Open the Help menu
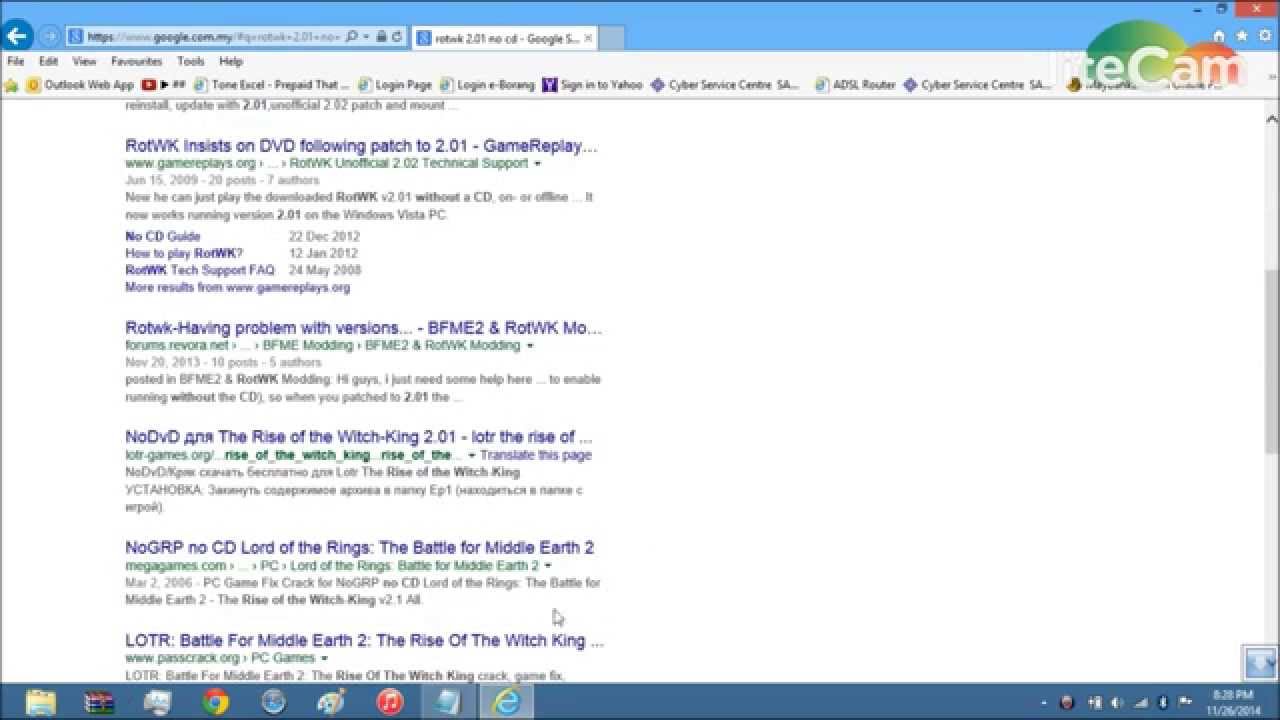1280x720 pixels. point(231,61)
